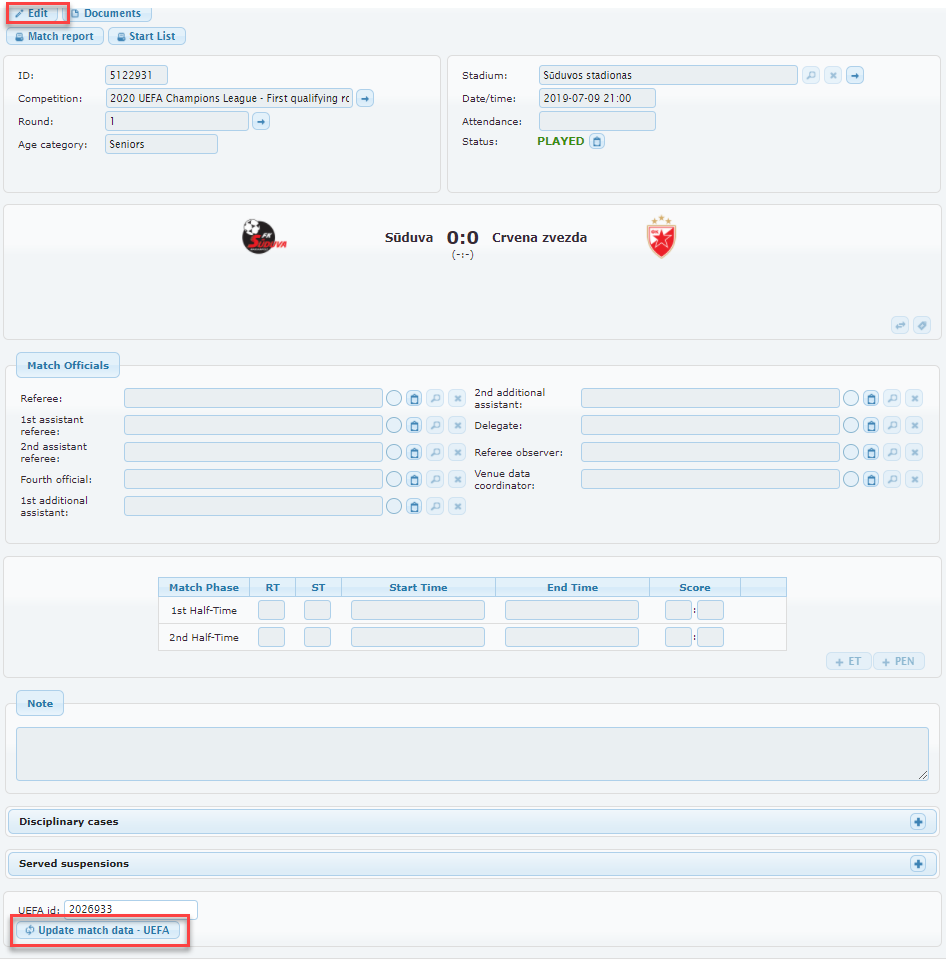Search for a Delegate using magnifier icon
Screen dimensions: 946x960
[892, 425]
